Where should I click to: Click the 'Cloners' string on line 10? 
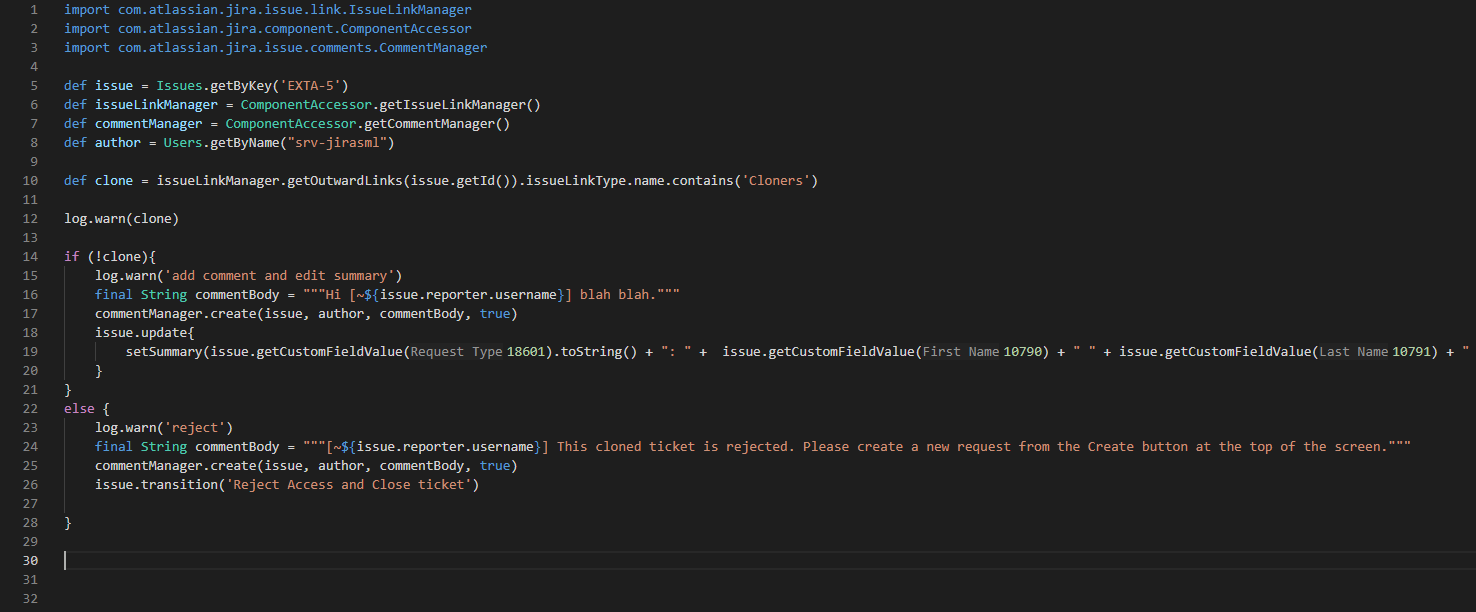click(775, 180)
